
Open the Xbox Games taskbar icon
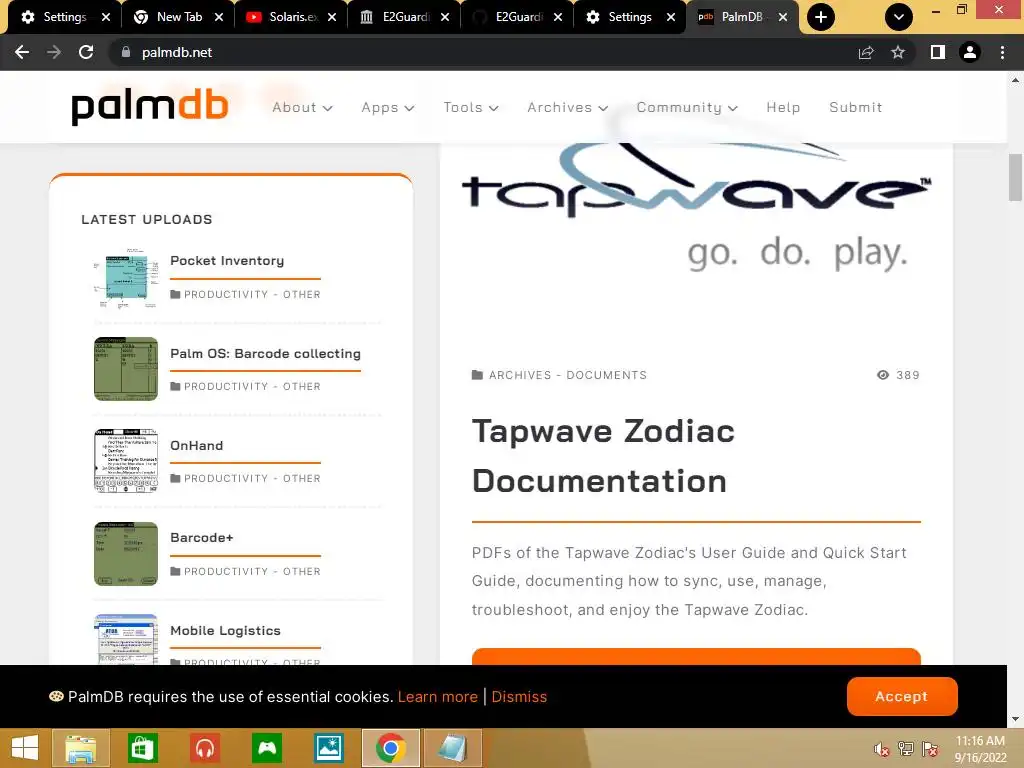coord(266,748)
